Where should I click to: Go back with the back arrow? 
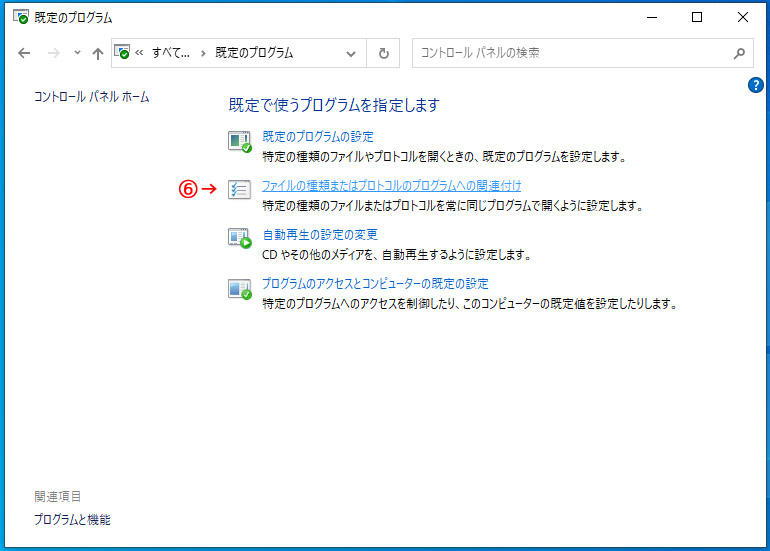tap(24, 53)
